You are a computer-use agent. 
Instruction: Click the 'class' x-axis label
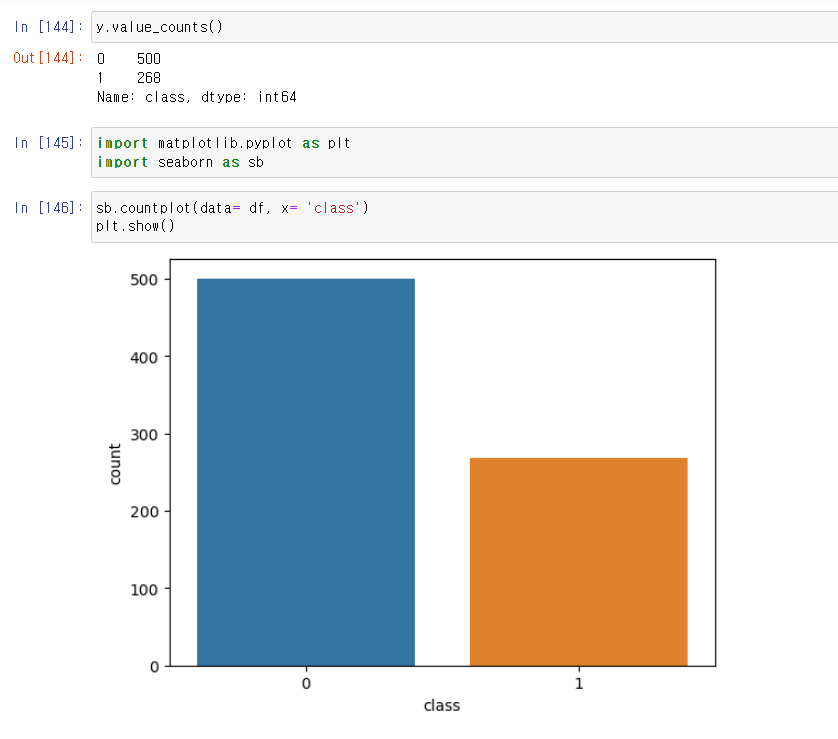tap(441, 705)
